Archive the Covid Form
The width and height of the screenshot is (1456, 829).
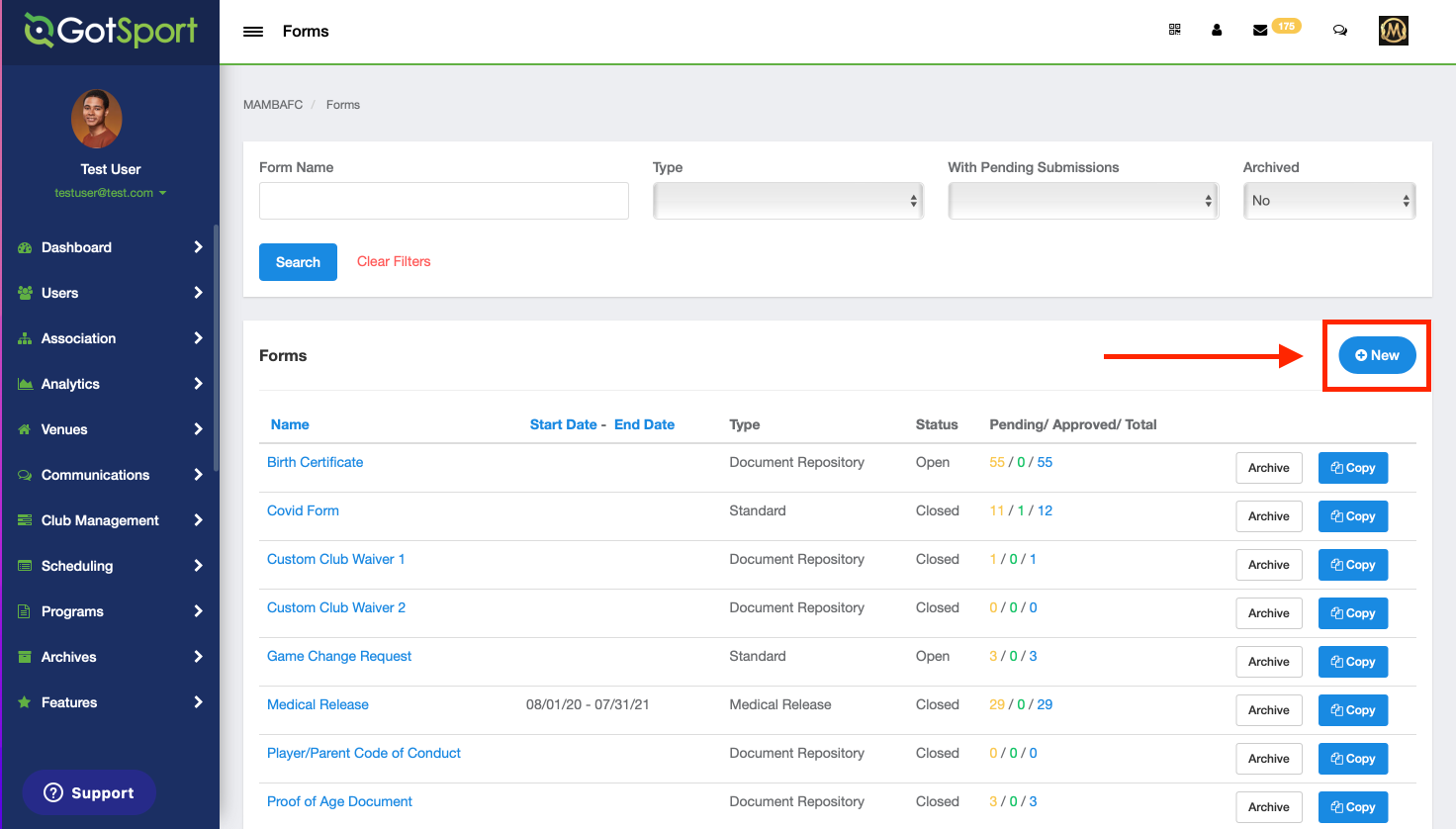coord(1269,516)
